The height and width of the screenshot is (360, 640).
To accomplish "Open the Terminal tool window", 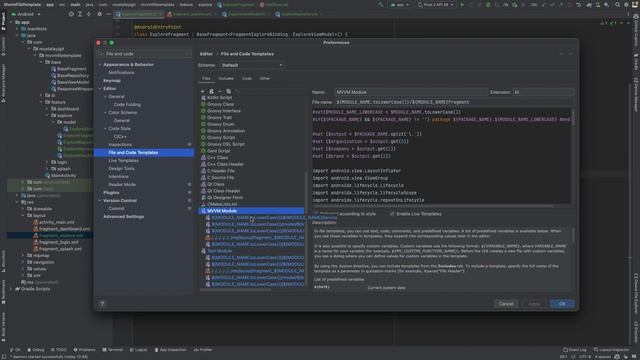I will pyautogui.click(x=112, y=350).
